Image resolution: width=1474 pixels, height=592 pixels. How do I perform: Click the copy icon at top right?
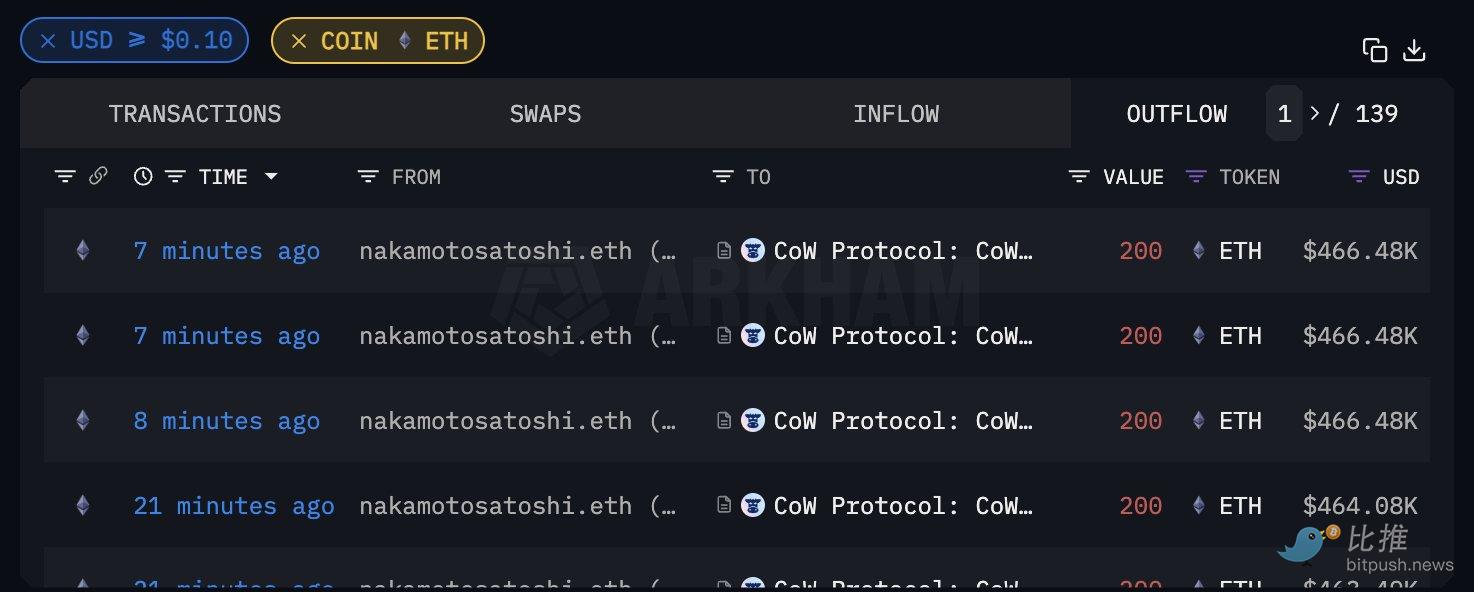(1375, 51)
